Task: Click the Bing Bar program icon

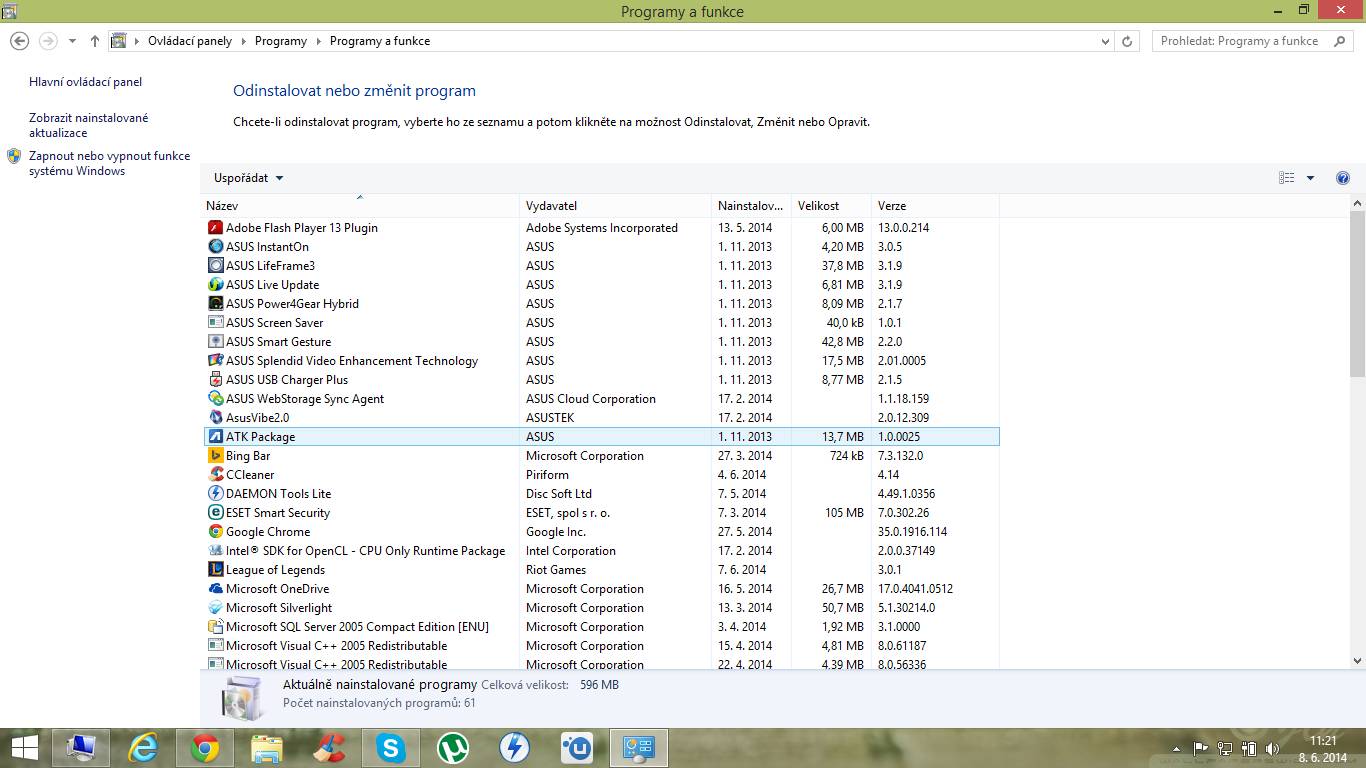Action: 215,456
